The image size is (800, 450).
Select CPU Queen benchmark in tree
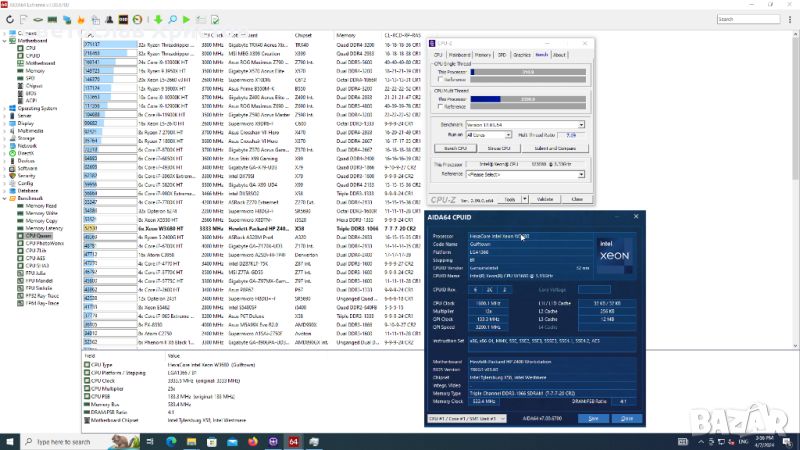(x=40, y=234)
